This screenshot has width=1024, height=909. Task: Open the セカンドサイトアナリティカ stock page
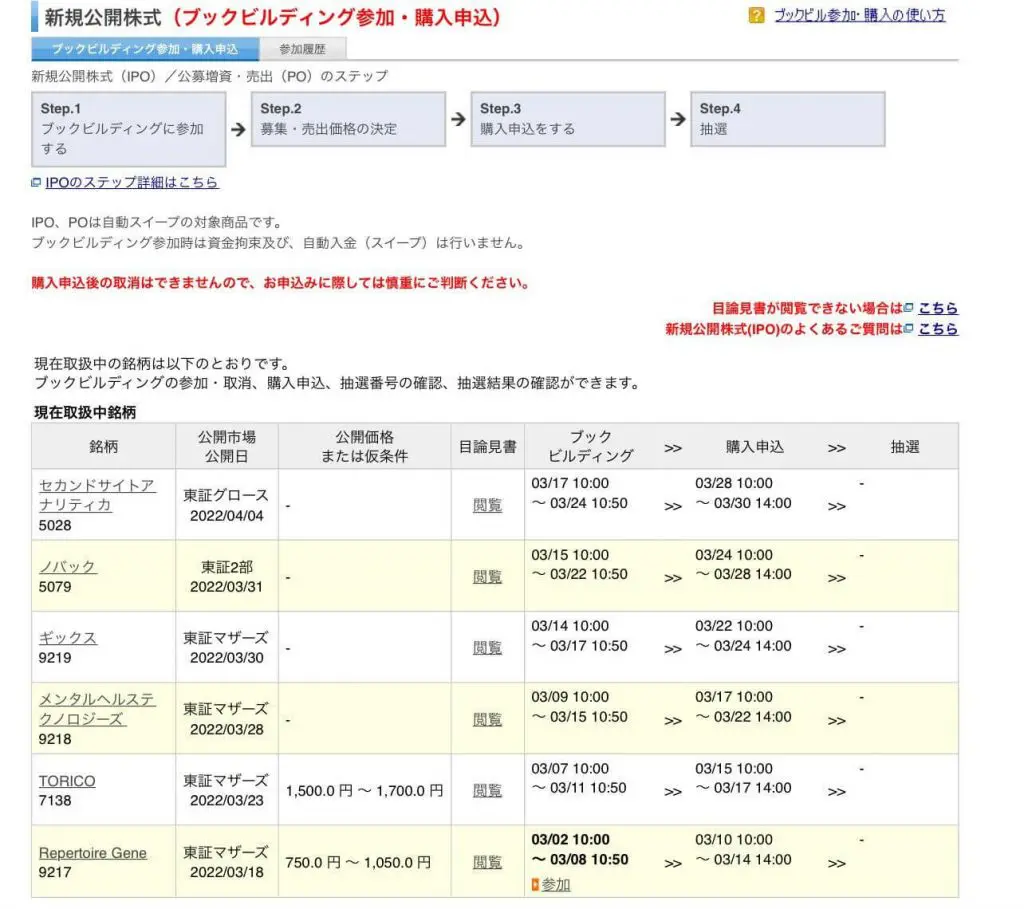(x=96, y=495)
